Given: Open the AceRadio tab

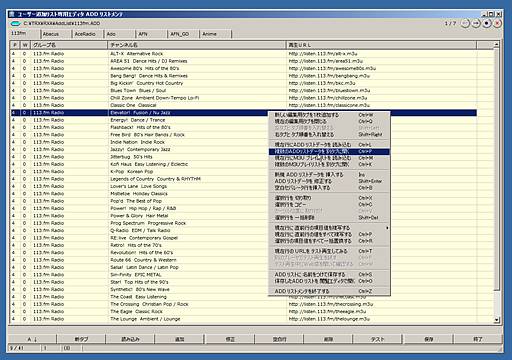Looking at the screenshot, I should pyautogui.click(x=88, y=34).
